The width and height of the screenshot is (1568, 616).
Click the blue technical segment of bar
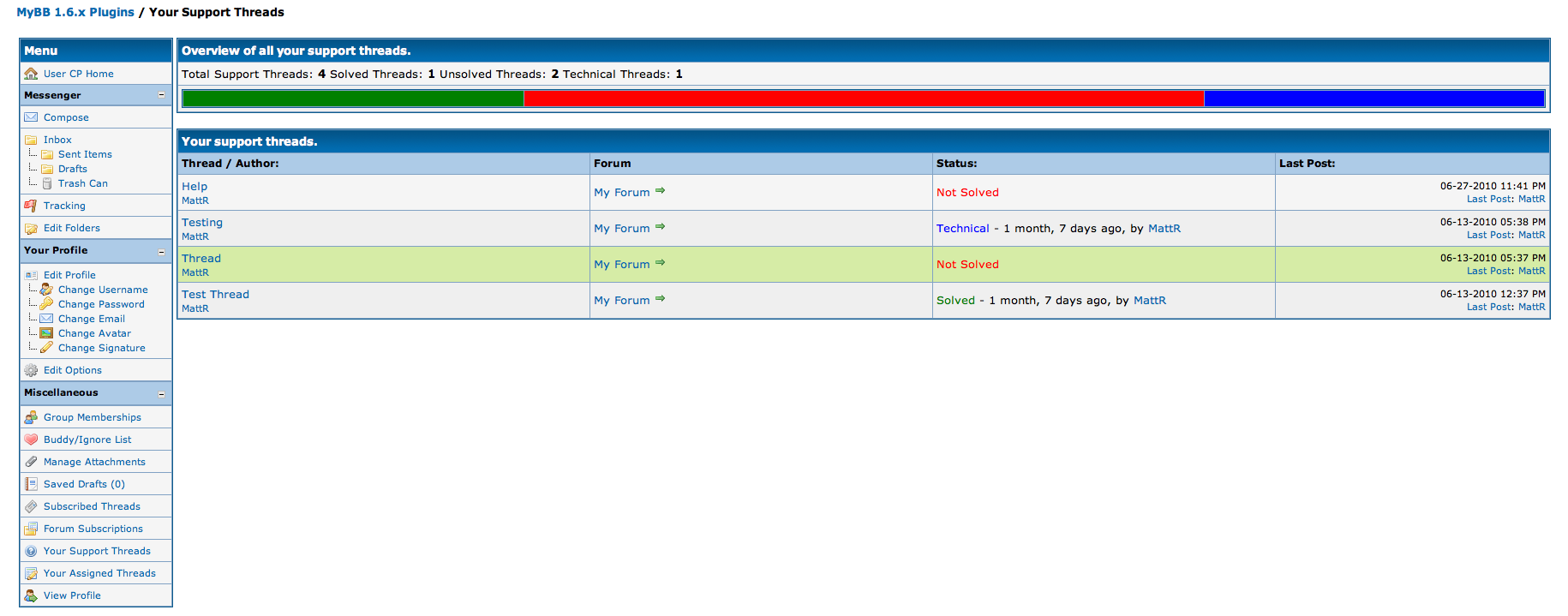[x=1373, y=99]
